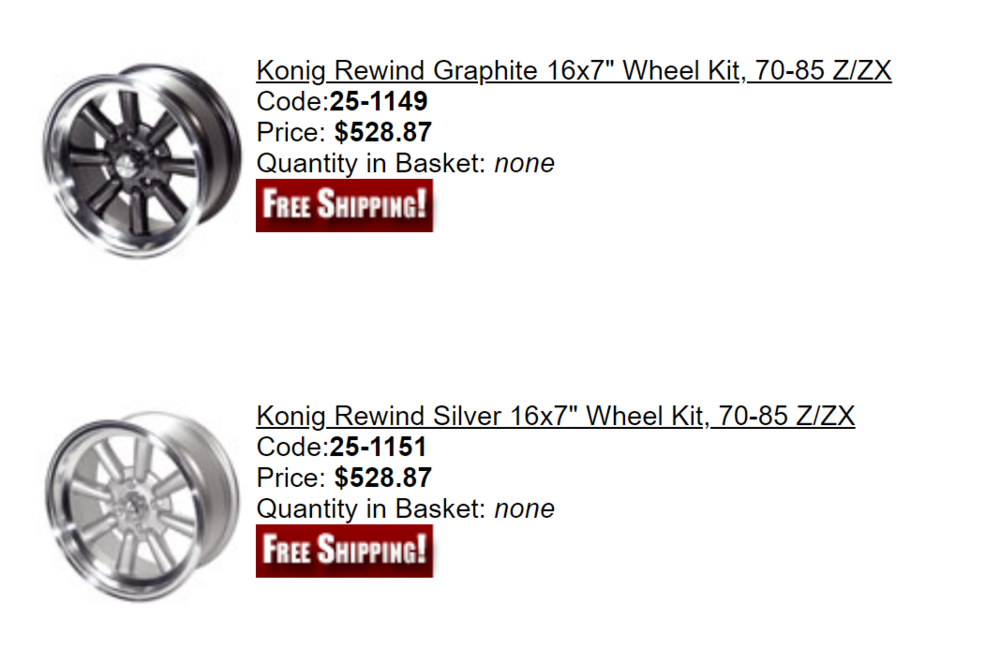Click the "Price:" label on the Silver listing

(291, 478)
